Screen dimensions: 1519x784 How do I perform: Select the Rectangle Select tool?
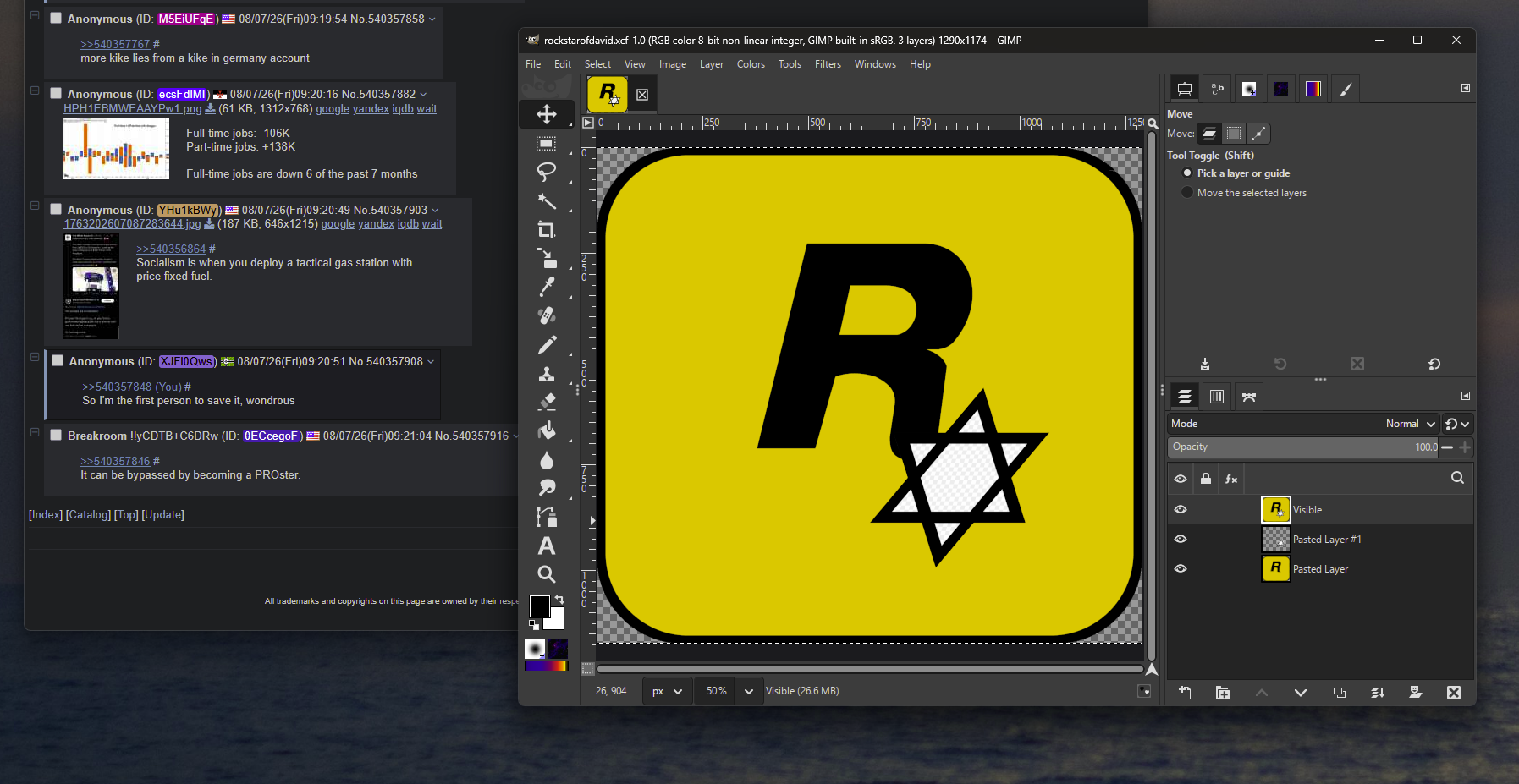coord(547,144)
